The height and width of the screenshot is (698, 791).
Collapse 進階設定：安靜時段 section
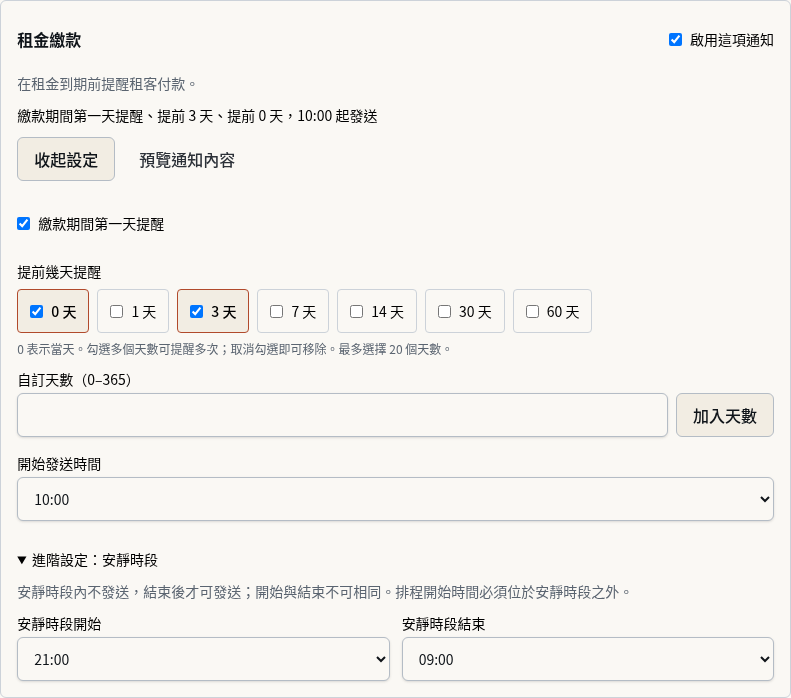88,560
